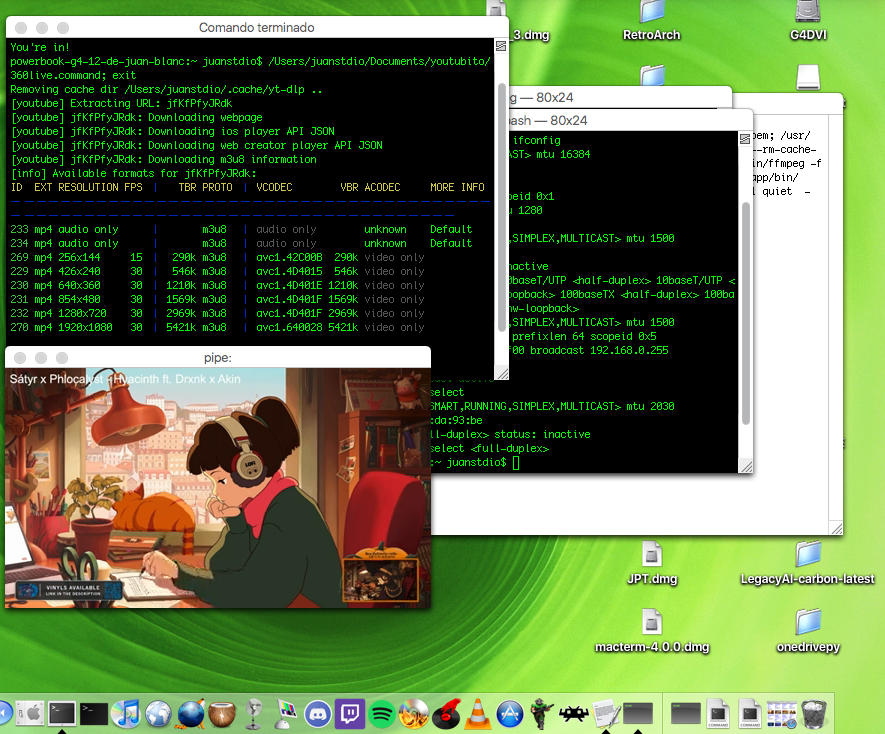The height and width of the screenshot is (734, 885).
Task: Click the '269 mp4 256x144' format row
Action: coord(217,257)
